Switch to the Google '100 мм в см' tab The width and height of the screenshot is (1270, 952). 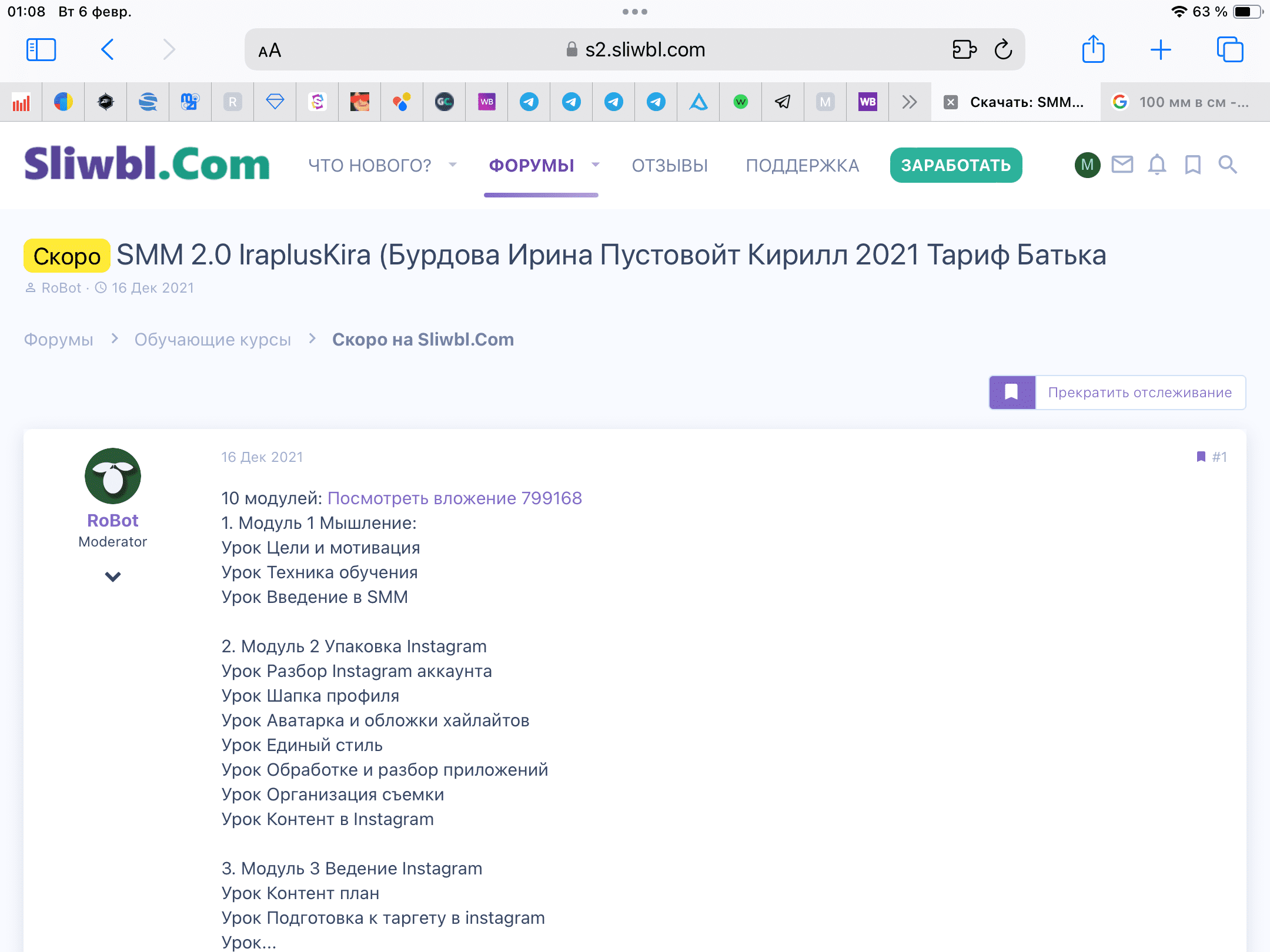1185,102
